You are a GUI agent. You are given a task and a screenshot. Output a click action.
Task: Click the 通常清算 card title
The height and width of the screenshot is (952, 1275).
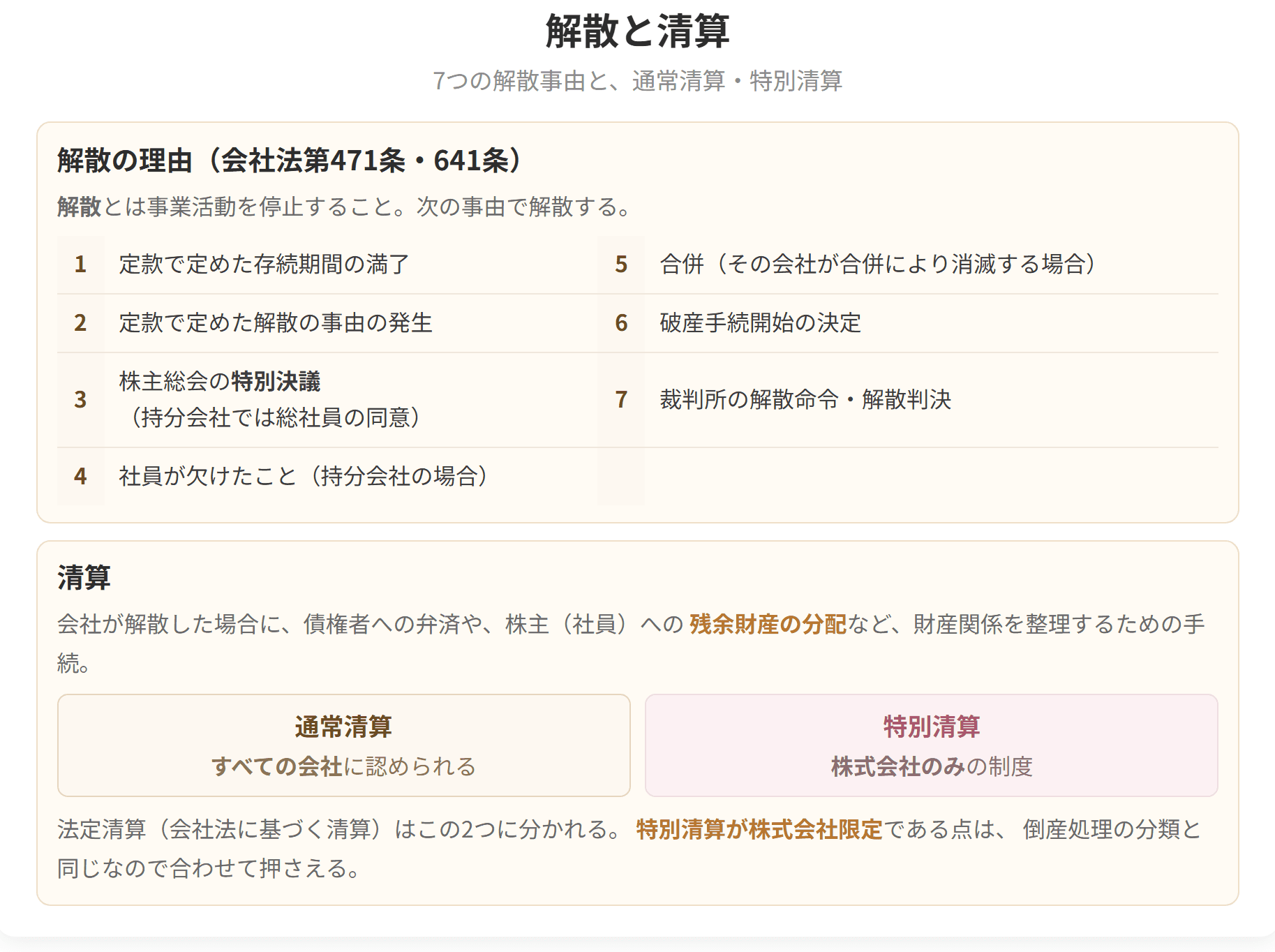pos(343,727)
